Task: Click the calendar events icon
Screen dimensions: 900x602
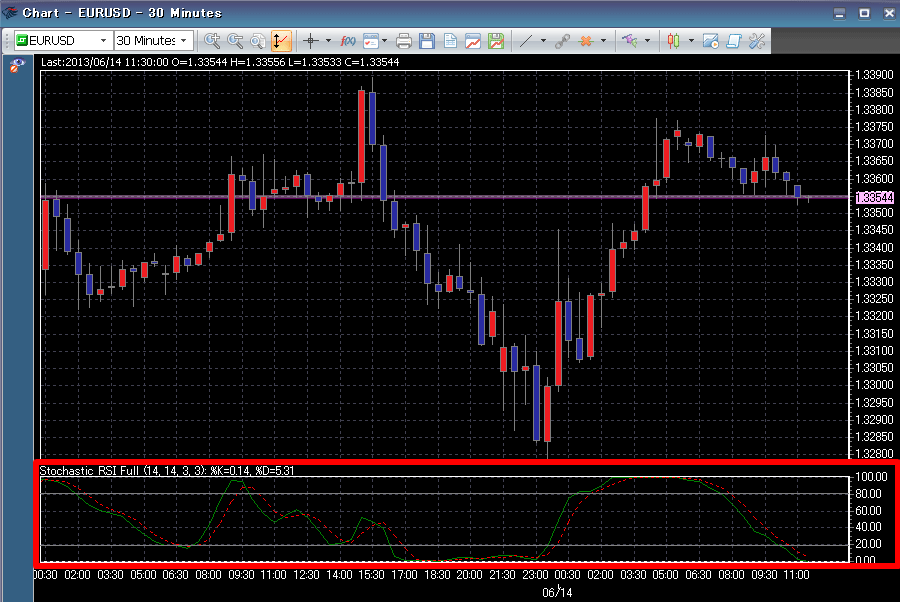Action: pos(371,41)
